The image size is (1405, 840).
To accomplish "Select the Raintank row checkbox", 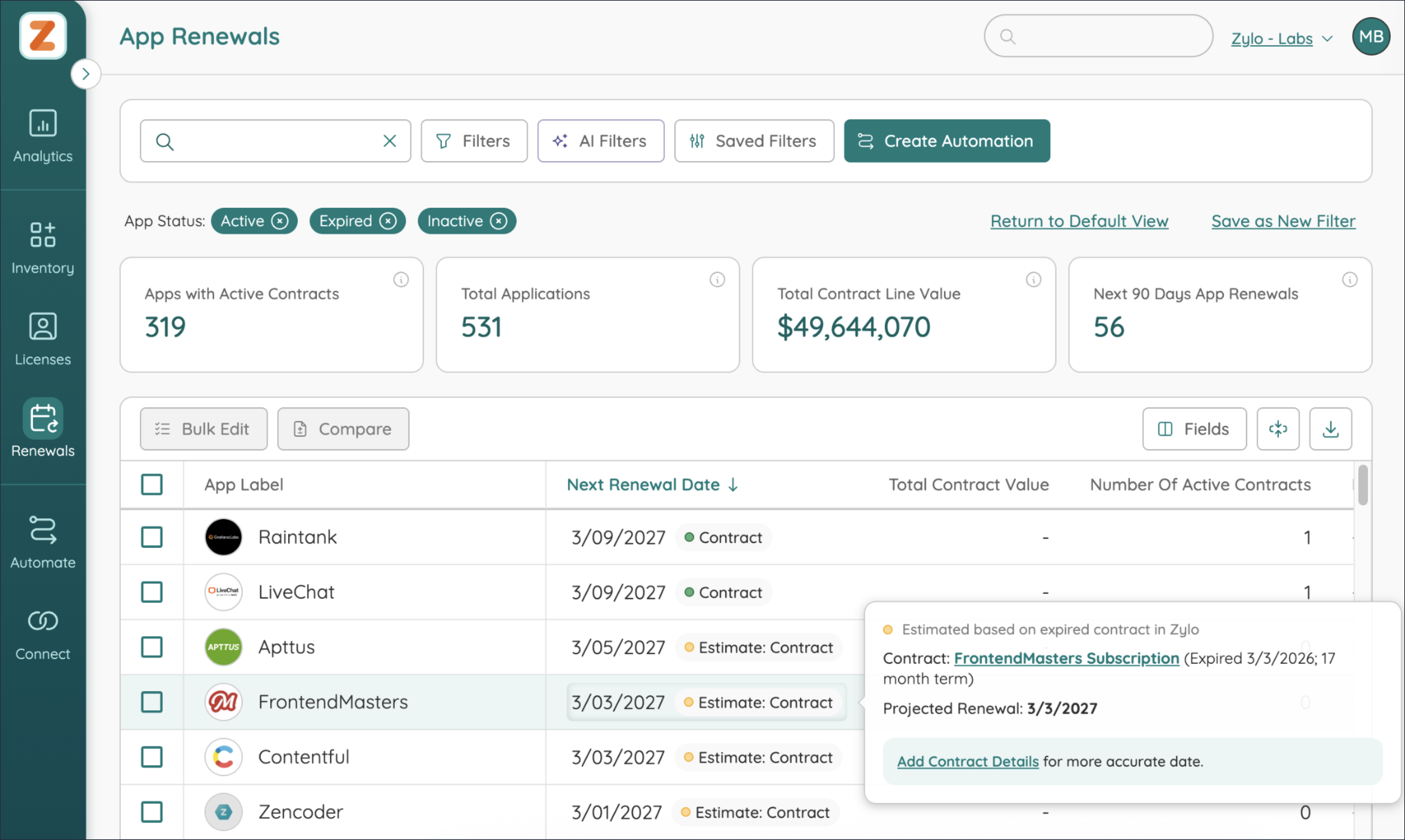I will (152, 537).
